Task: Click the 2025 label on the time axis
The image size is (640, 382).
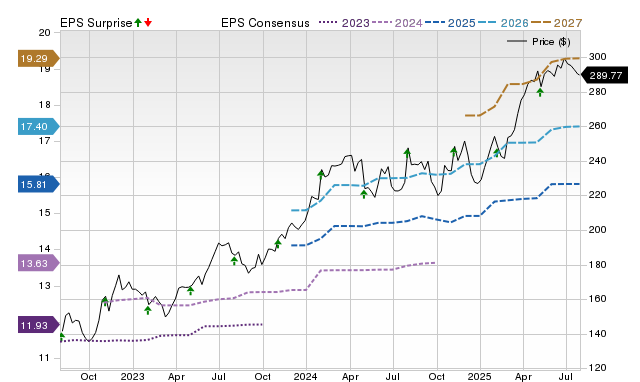Action: point(480,376)
